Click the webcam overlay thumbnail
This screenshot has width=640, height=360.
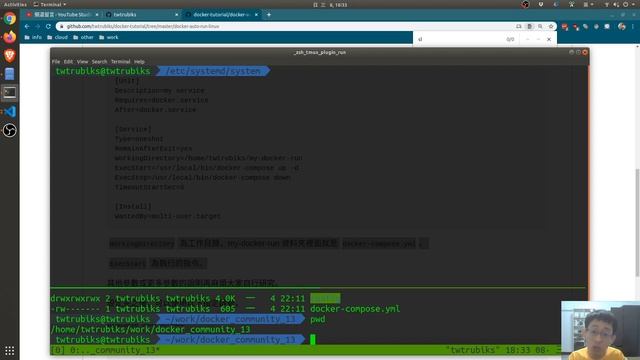[600, 331]
